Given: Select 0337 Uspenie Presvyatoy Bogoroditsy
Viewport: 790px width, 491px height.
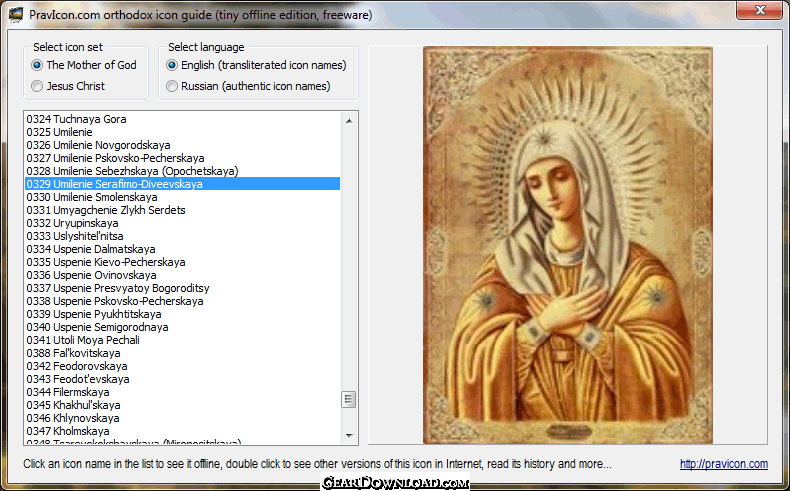Looking at the screenshot, I should (x=183, y=288).
